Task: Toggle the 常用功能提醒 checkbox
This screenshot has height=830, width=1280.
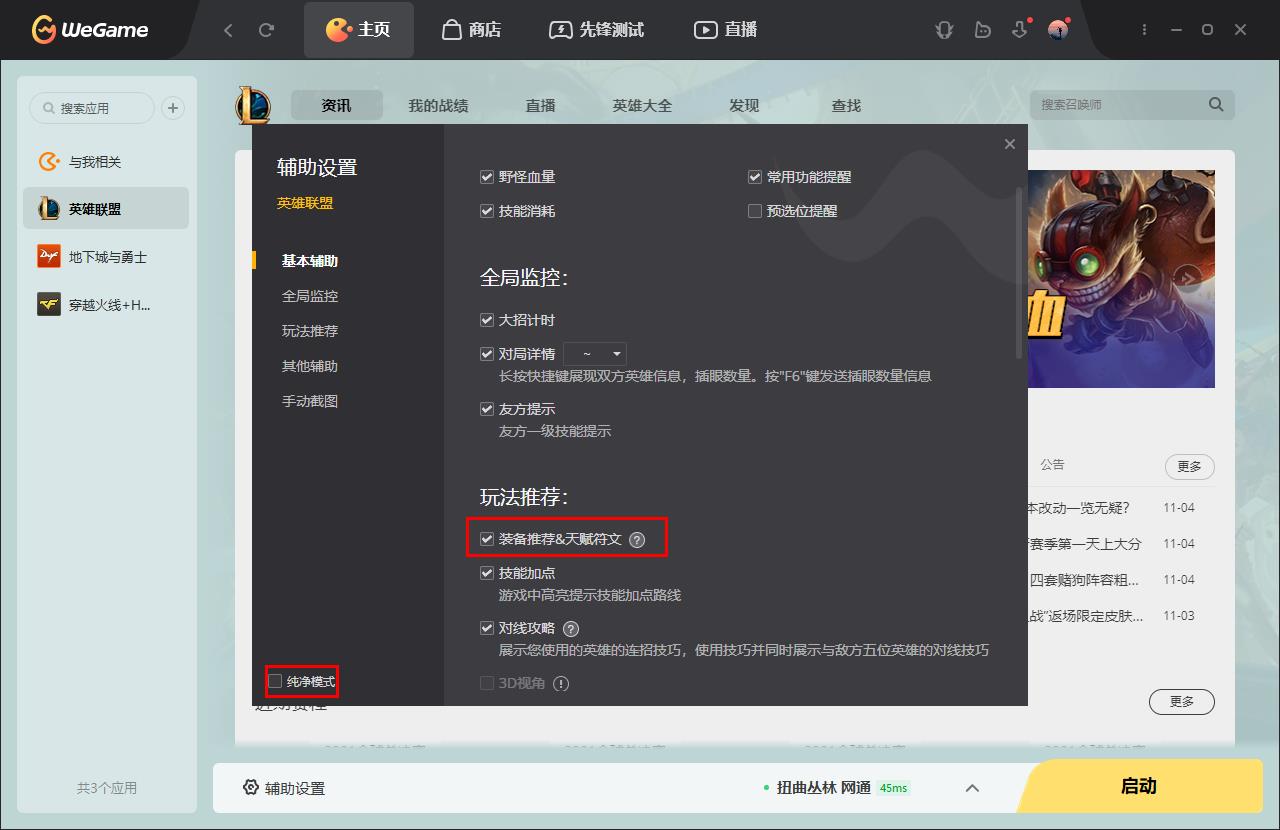Action: click(755, 177)
